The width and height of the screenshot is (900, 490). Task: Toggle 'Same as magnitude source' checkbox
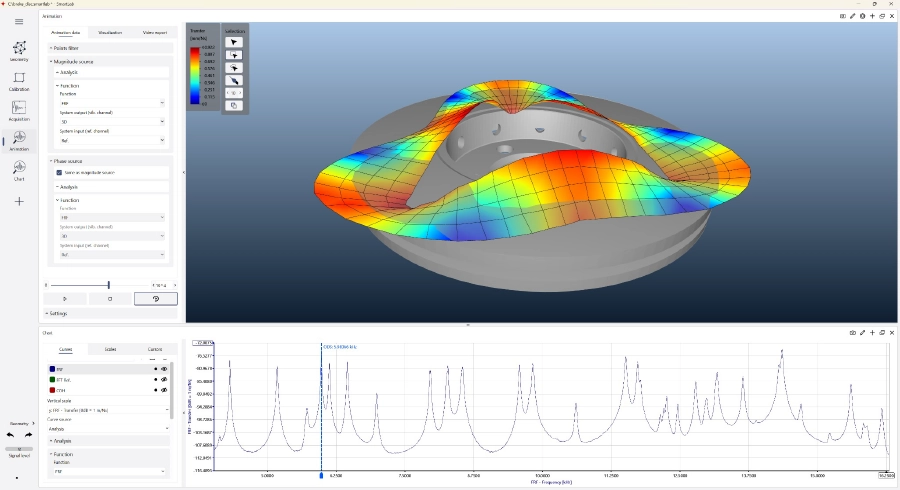click(59, 172)
